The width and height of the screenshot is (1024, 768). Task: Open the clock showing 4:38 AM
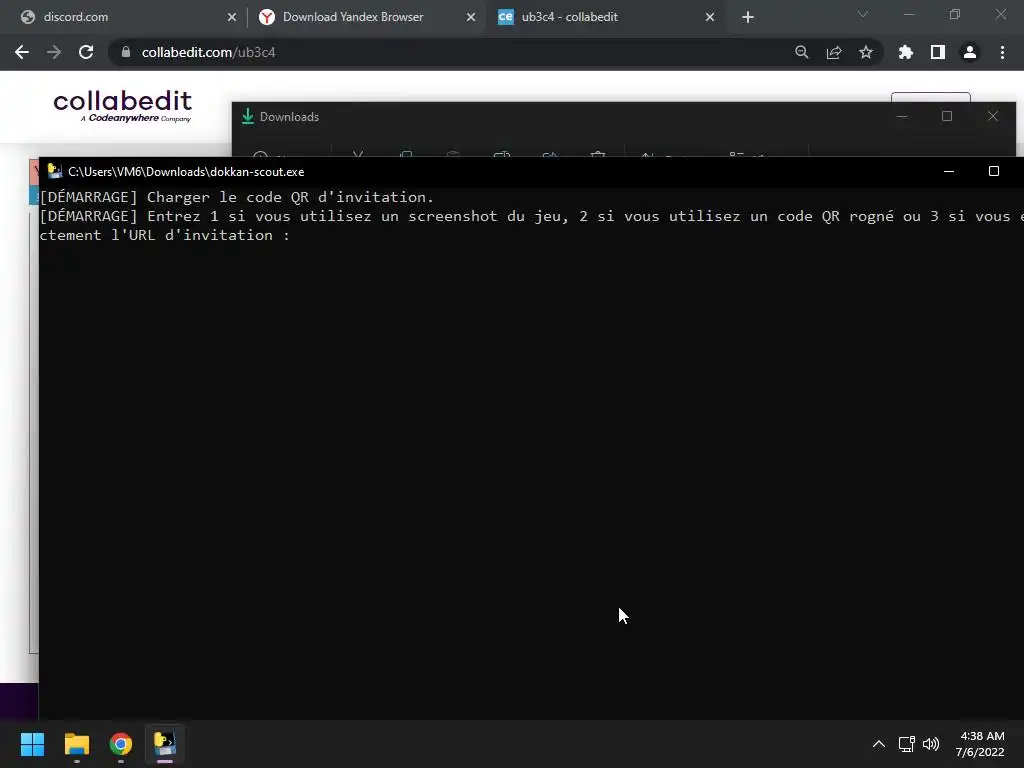pos(980,744)
